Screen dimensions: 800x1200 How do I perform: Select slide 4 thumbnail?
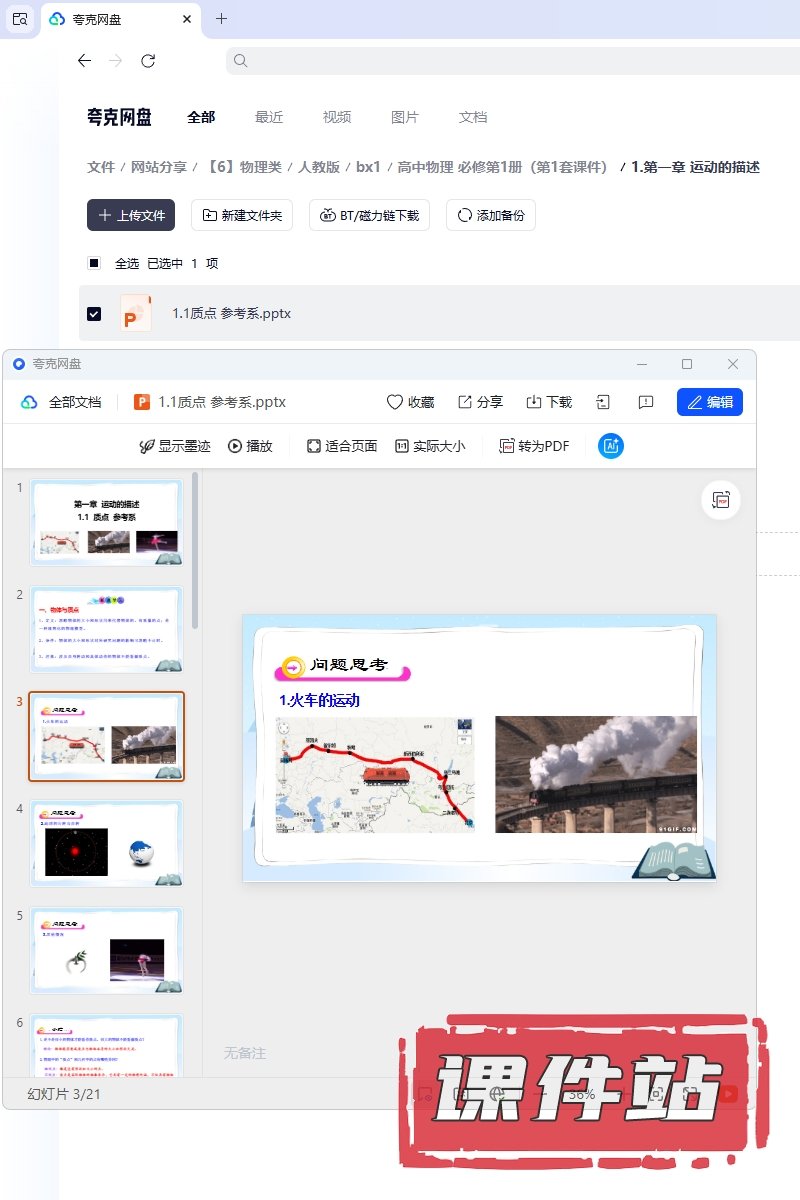point(107,844)
